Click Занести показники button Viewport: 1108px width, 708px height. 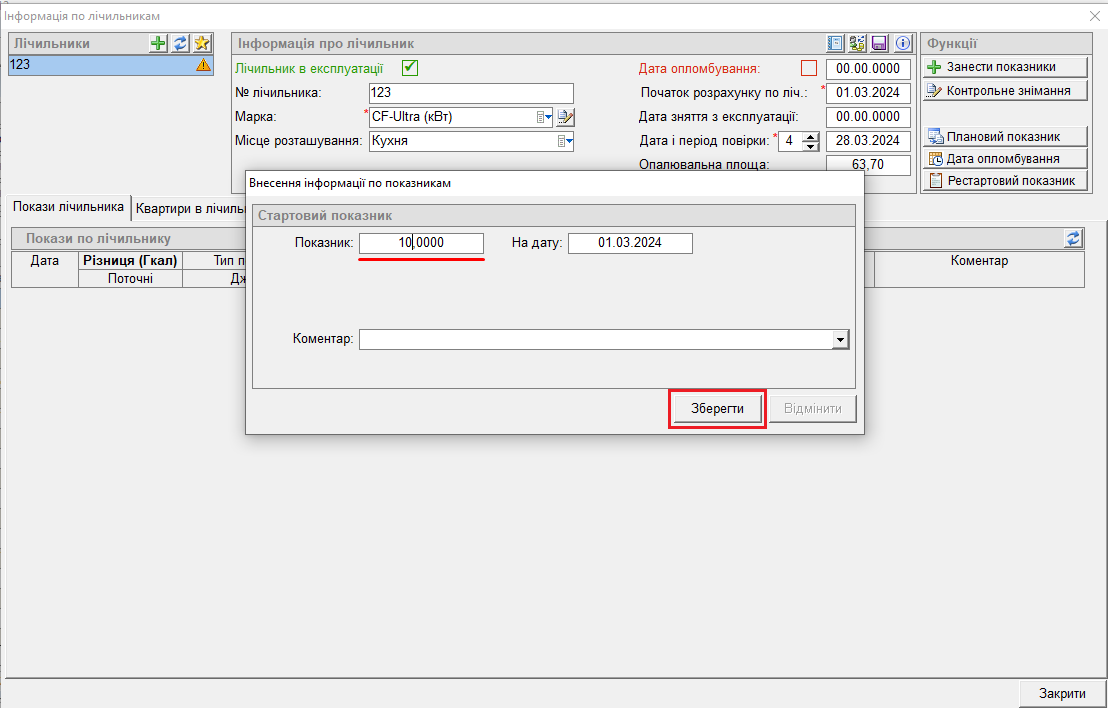(1004, 67)
